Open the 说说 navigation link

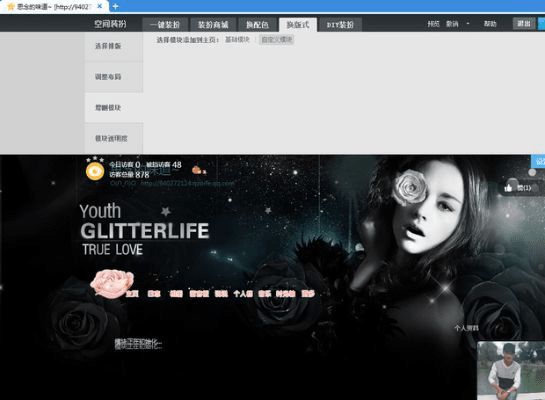click(x=221, y=294)
